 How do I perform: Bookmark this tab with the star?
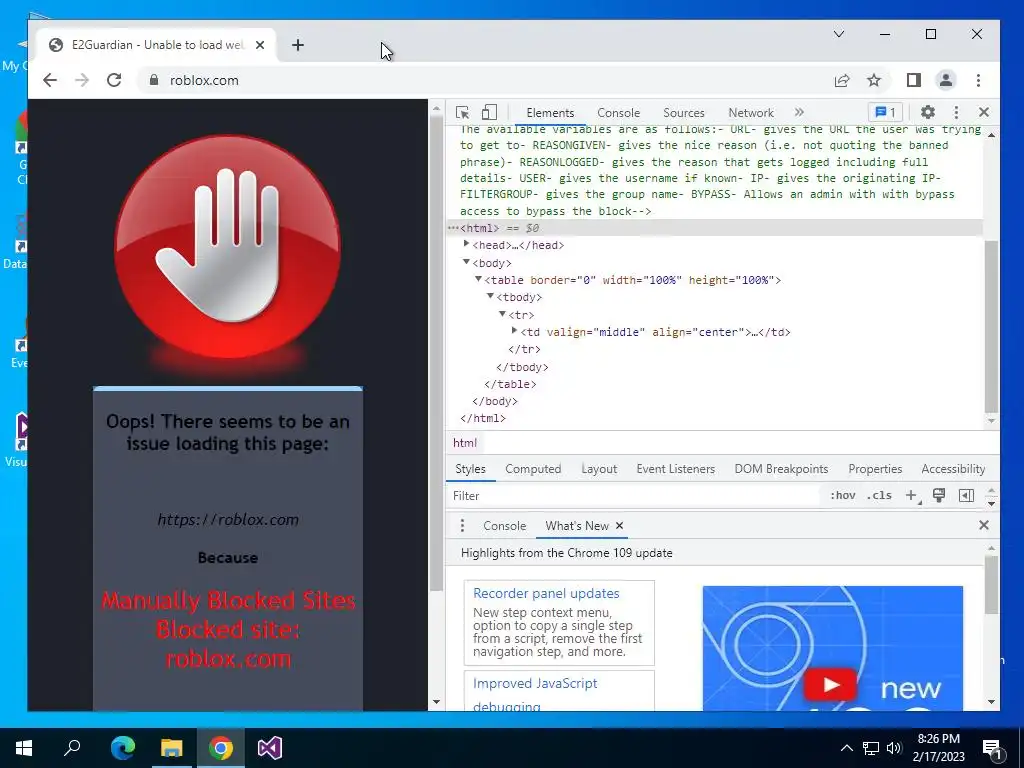pos(874,80)
